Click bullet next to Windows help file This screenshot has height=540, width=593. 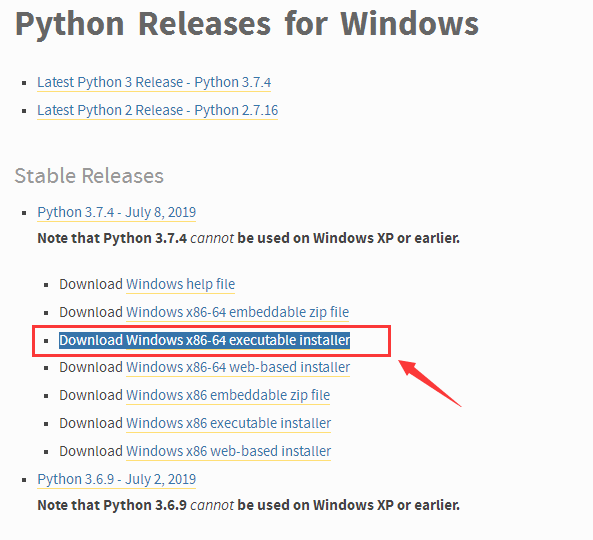pos(46,285)
